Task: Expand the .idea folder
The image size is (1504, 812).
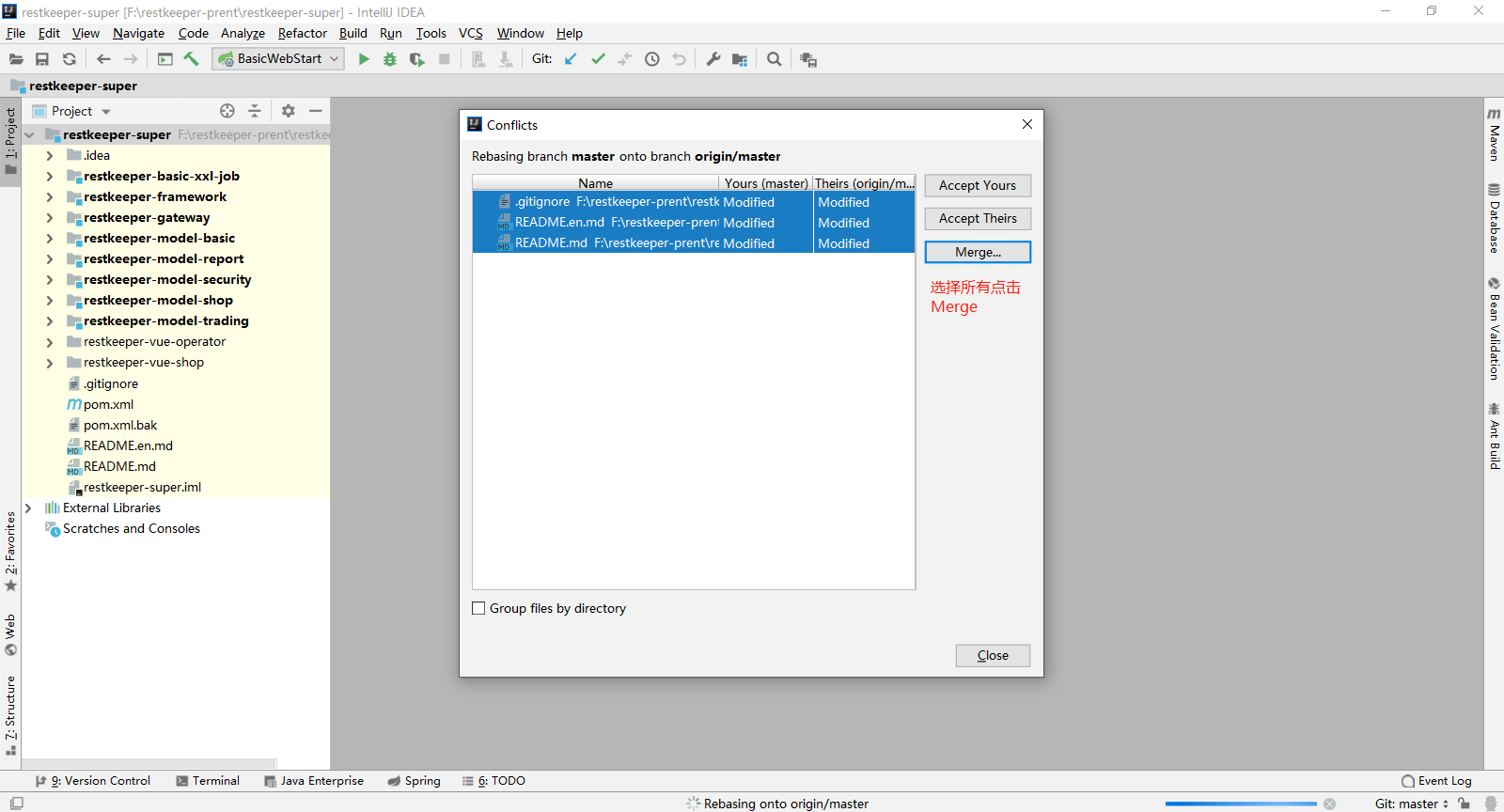Action: tap(50, 156)
